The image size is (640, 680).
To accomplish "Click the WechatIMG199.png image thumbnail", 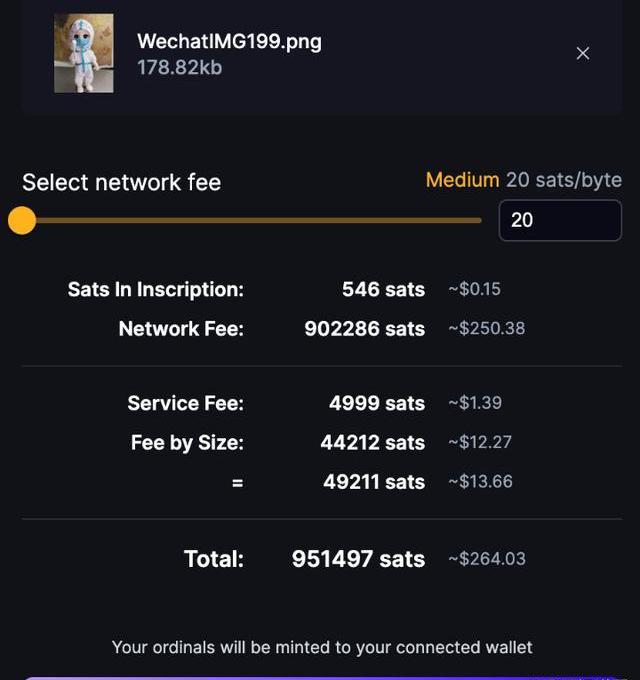I will point(83,53).
